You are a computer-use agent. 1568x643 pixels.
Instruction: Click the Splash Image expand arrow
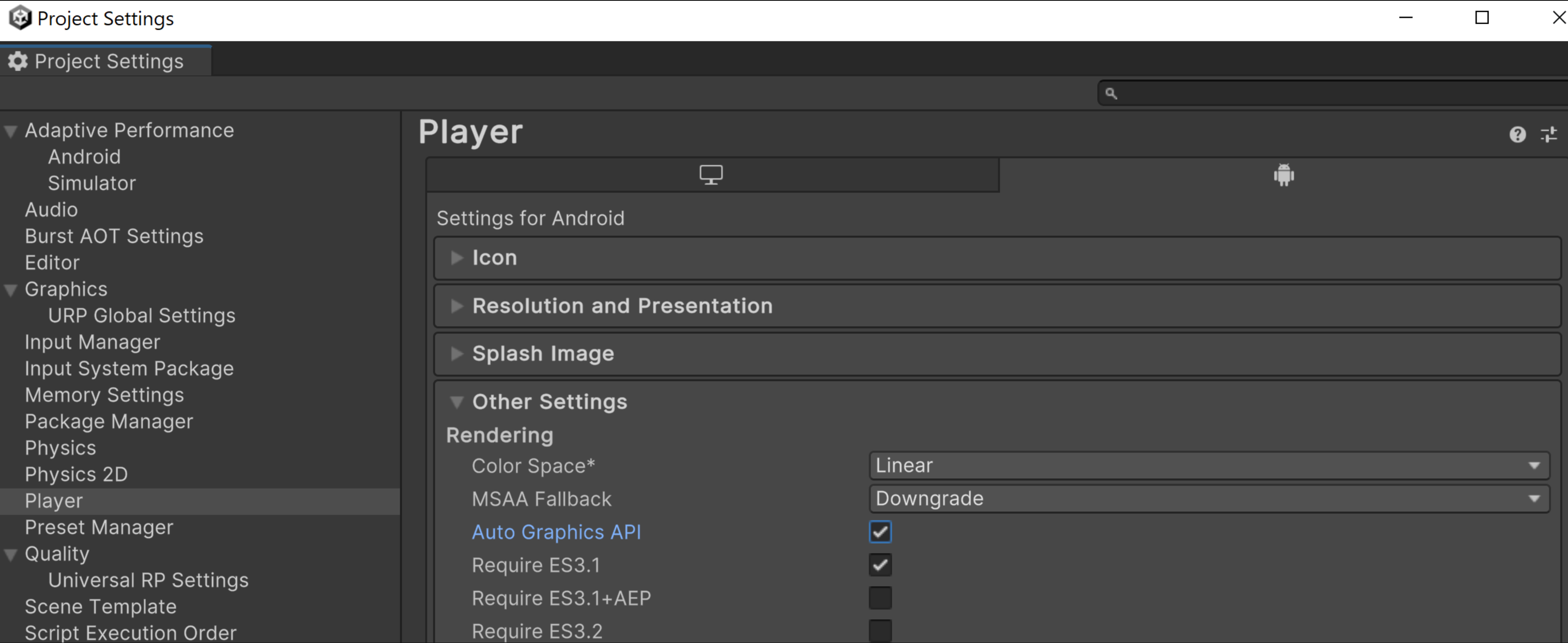tap(455, 353)
